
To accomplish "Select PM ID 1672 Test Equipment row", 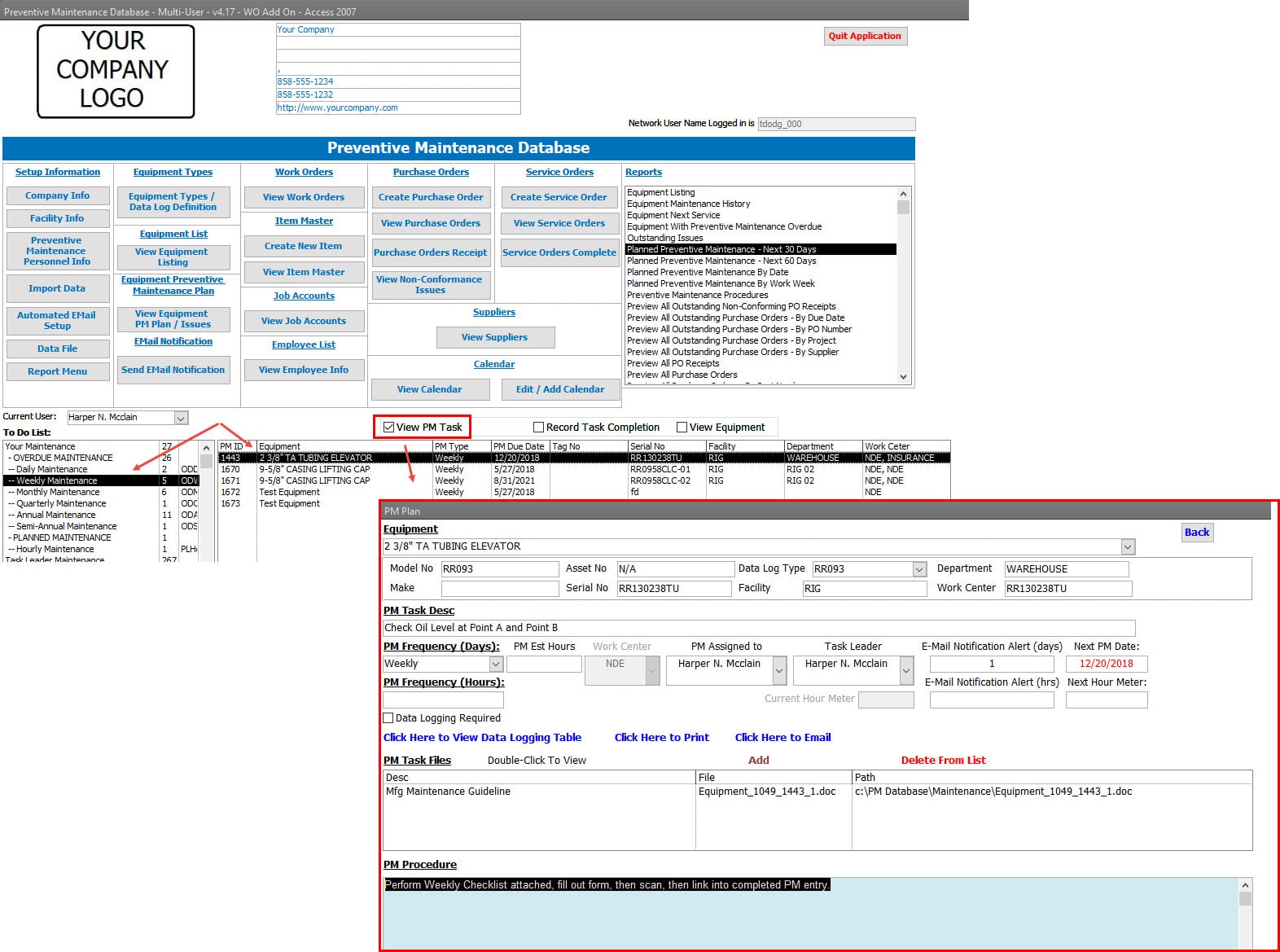I will point(584,492).
